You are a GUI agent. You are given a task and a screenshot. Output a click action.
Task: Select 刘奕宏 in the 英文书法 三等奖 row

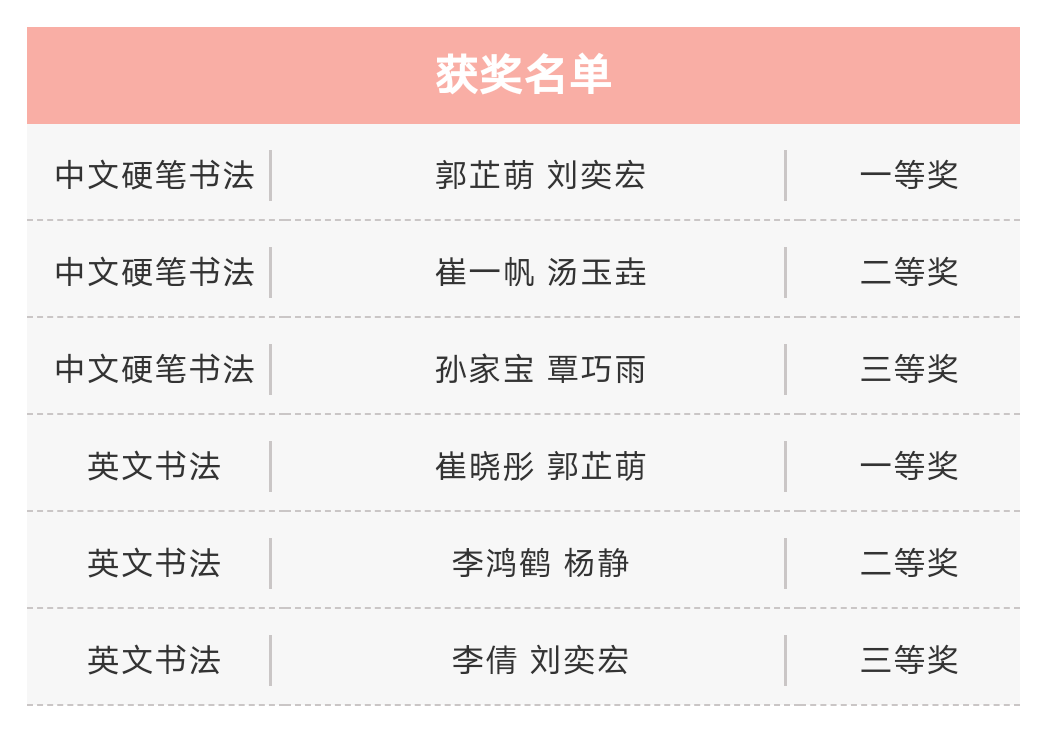[579, 661]
